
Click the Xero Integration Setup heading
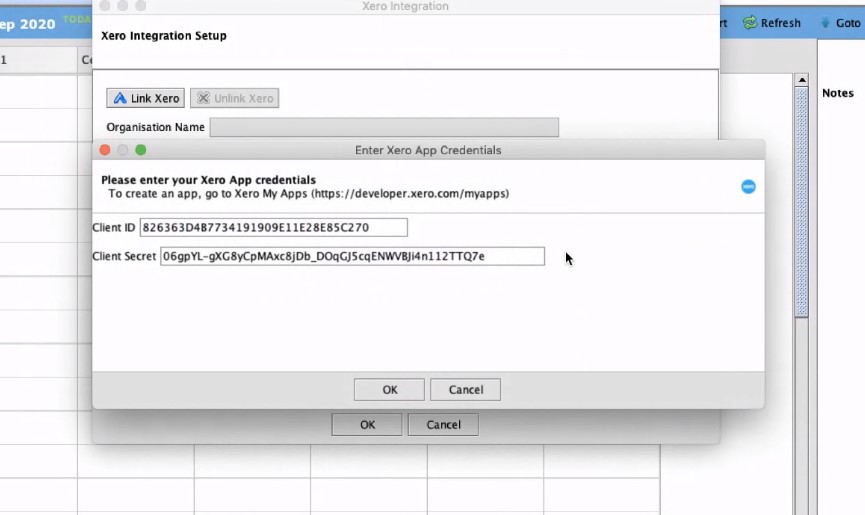tap(164, 36)
